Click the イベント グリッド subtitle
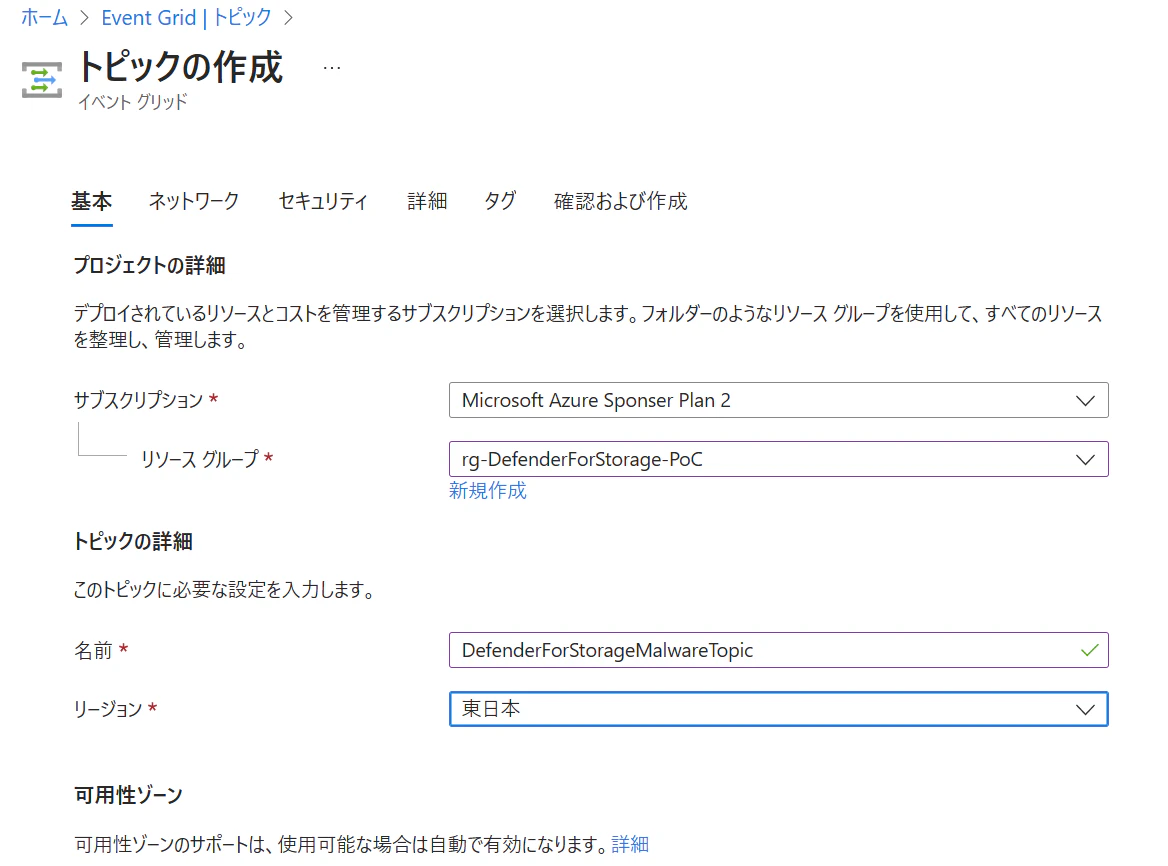The width and height of the screenshot is (1168, 866). point(133,102)
